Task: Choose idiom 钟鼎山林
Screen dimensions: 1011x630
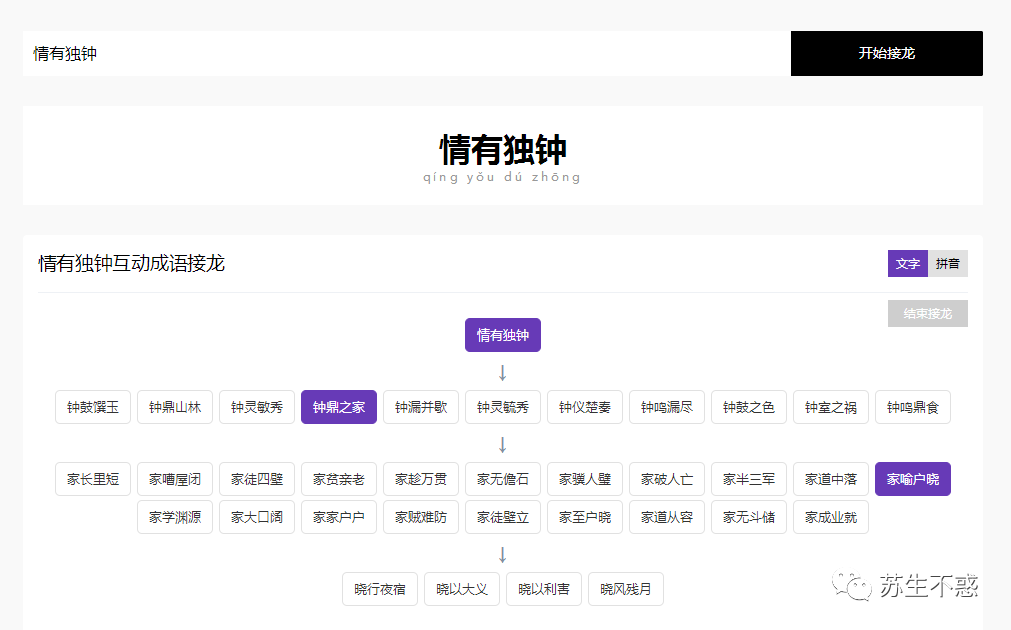Action: (x=175, y=407)
